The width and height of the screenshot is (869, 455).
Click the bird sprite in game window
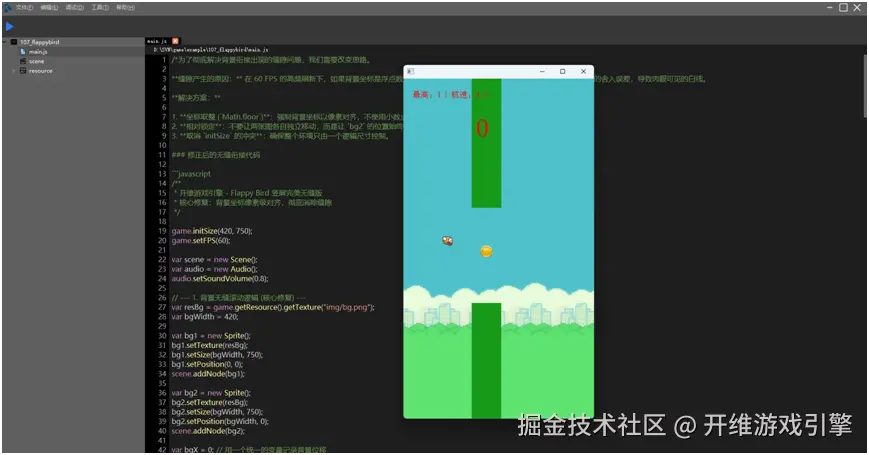(447, 241)
